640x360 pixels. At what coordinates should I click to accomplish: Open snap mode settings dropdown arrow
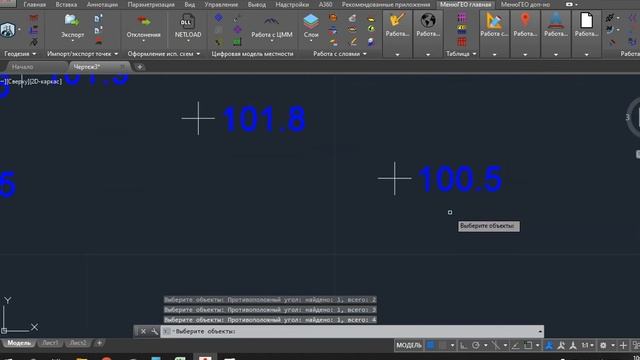[x=452, y=345]
